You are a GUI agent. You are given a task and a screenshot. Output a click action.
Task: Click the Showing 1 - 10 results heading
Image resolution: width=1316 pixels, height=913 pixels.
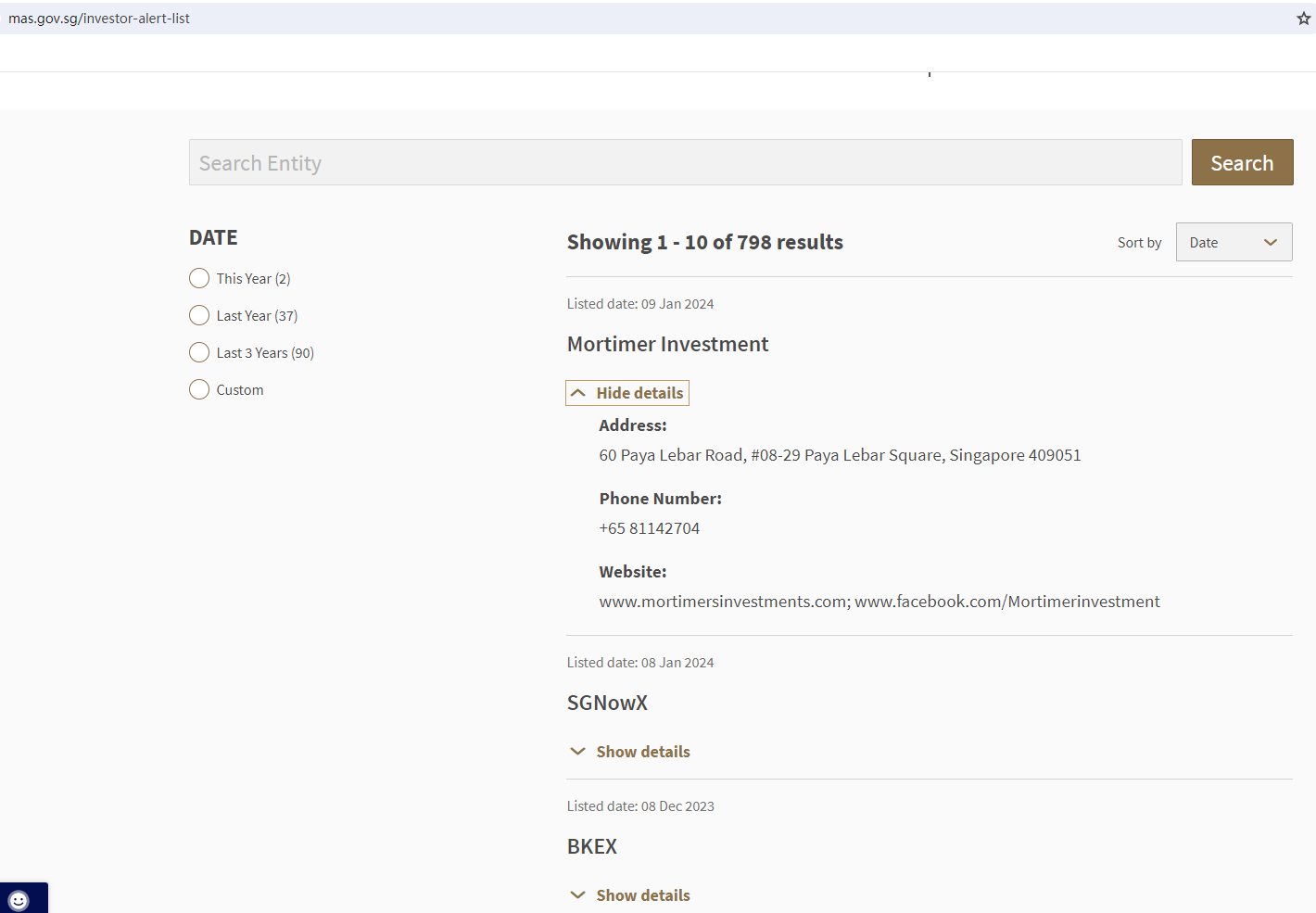pyautogui.click(x=704, y=243)
